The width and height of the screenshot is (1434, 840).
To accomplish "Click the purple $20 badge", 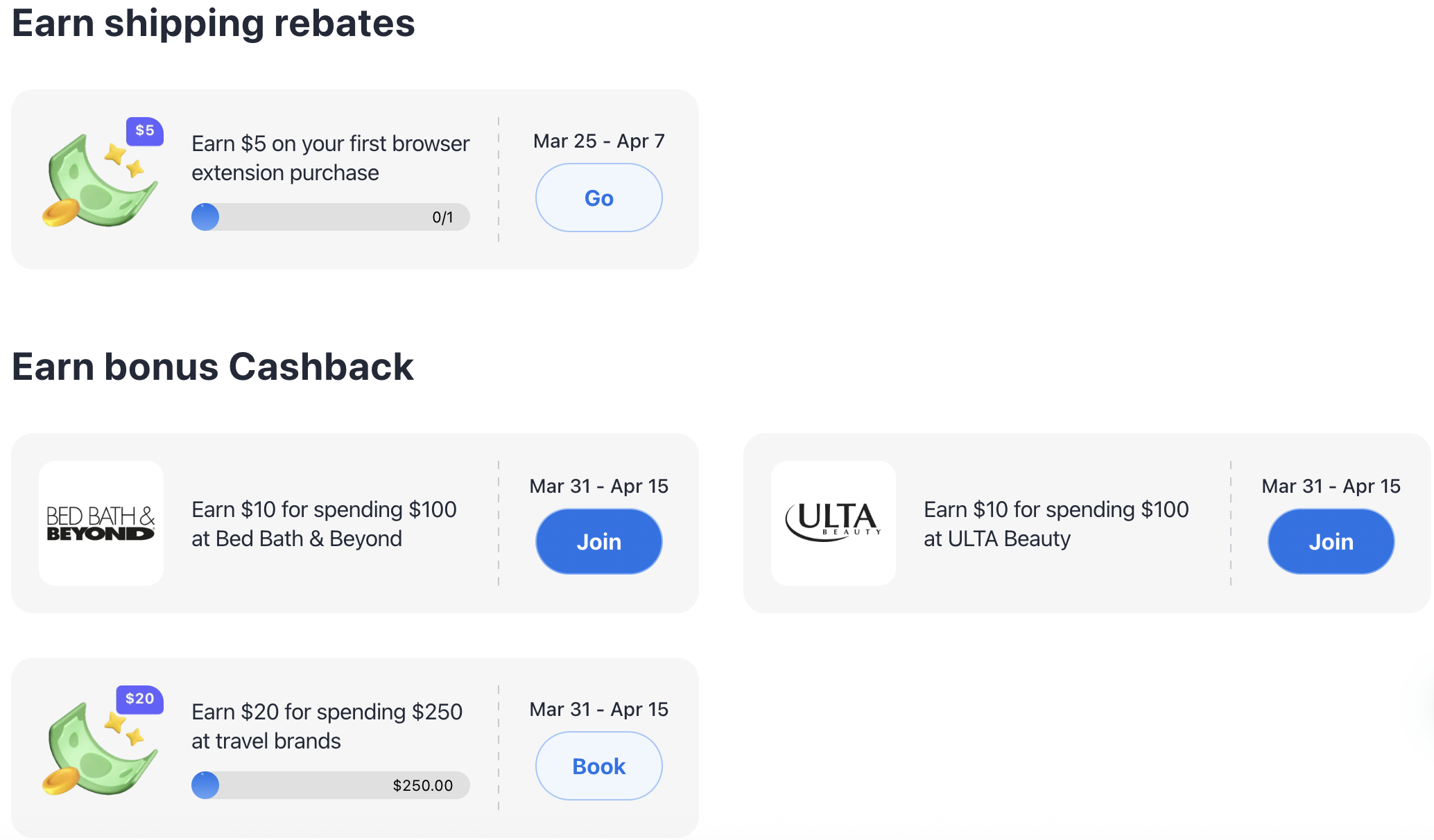I will click(139, 699).
